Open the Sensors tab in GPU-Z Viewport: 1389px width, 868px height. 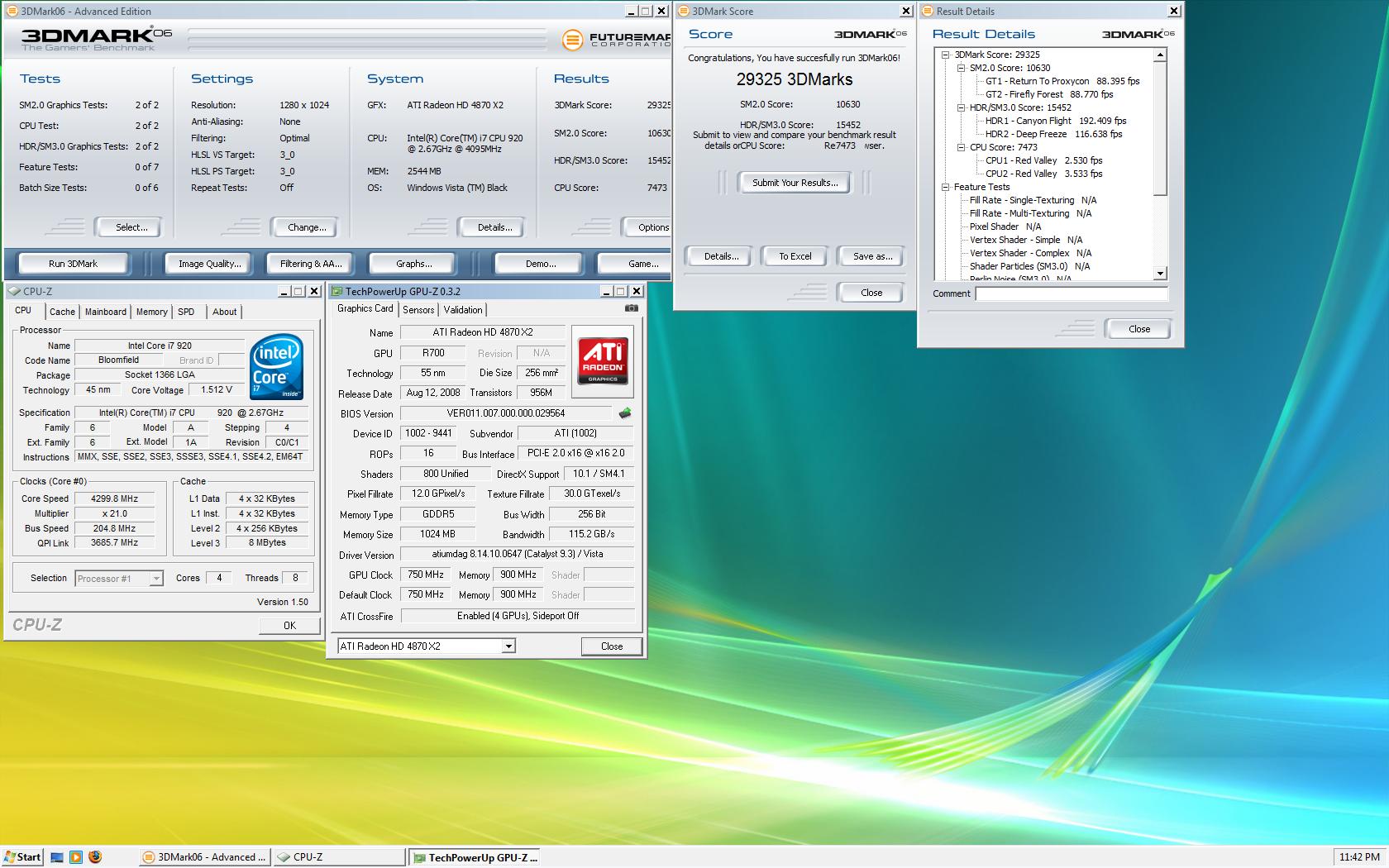(418, 309)
